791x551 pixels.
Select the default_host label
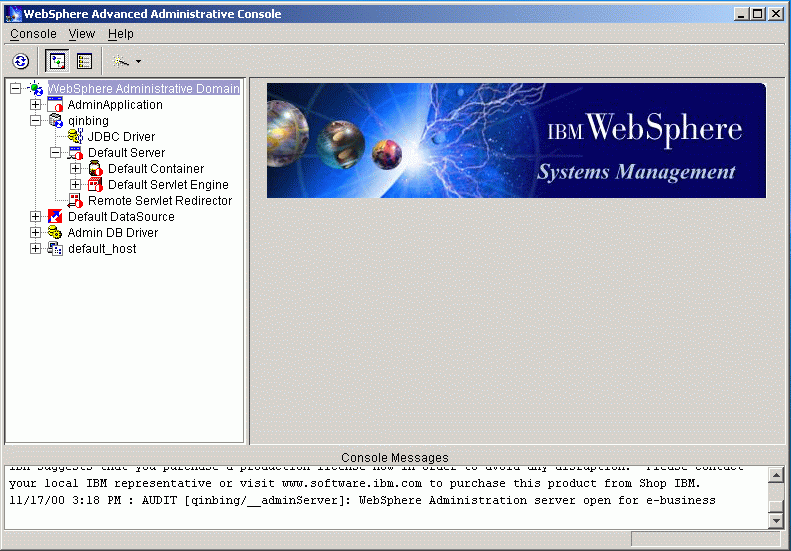102,249
